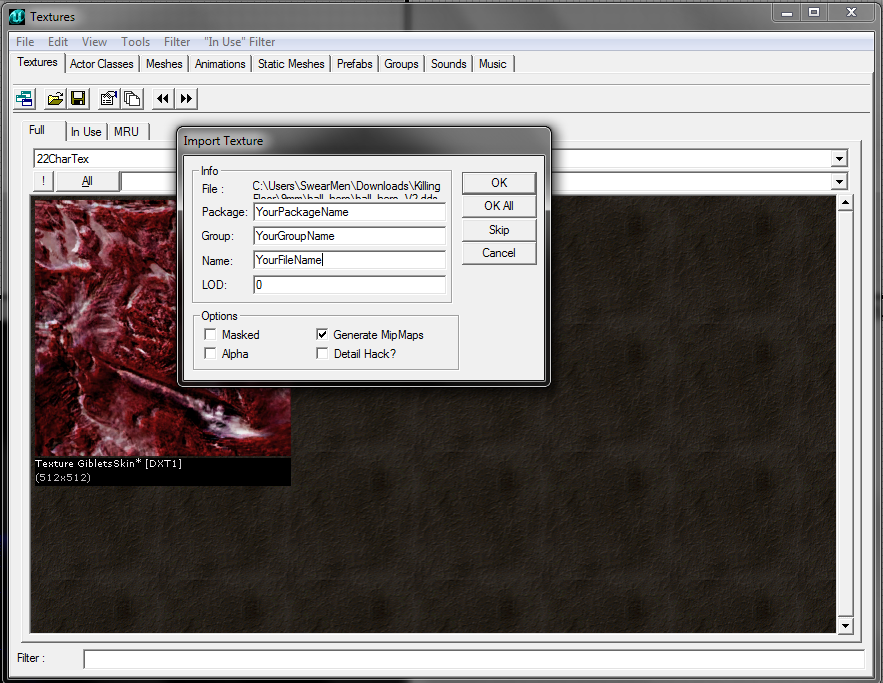Click the Skip button
883x683 pixels.
pyautogui.click(x=499, y=230)
